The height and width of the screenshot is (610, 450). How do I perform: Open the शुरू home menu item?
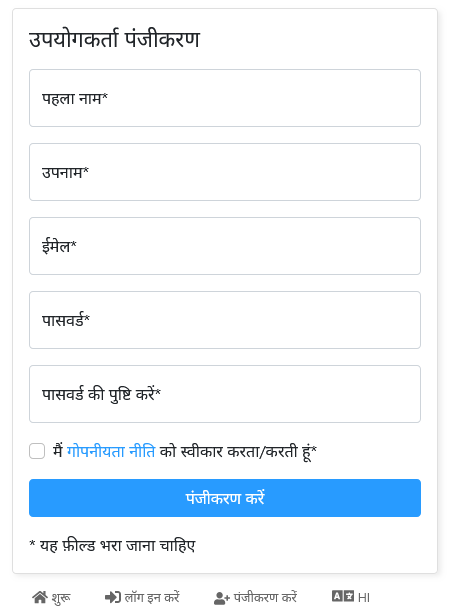[51, 597]
